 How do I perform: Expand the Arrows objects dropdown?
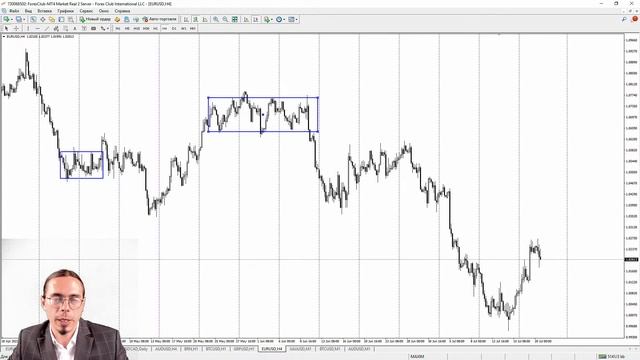point(108,29)
